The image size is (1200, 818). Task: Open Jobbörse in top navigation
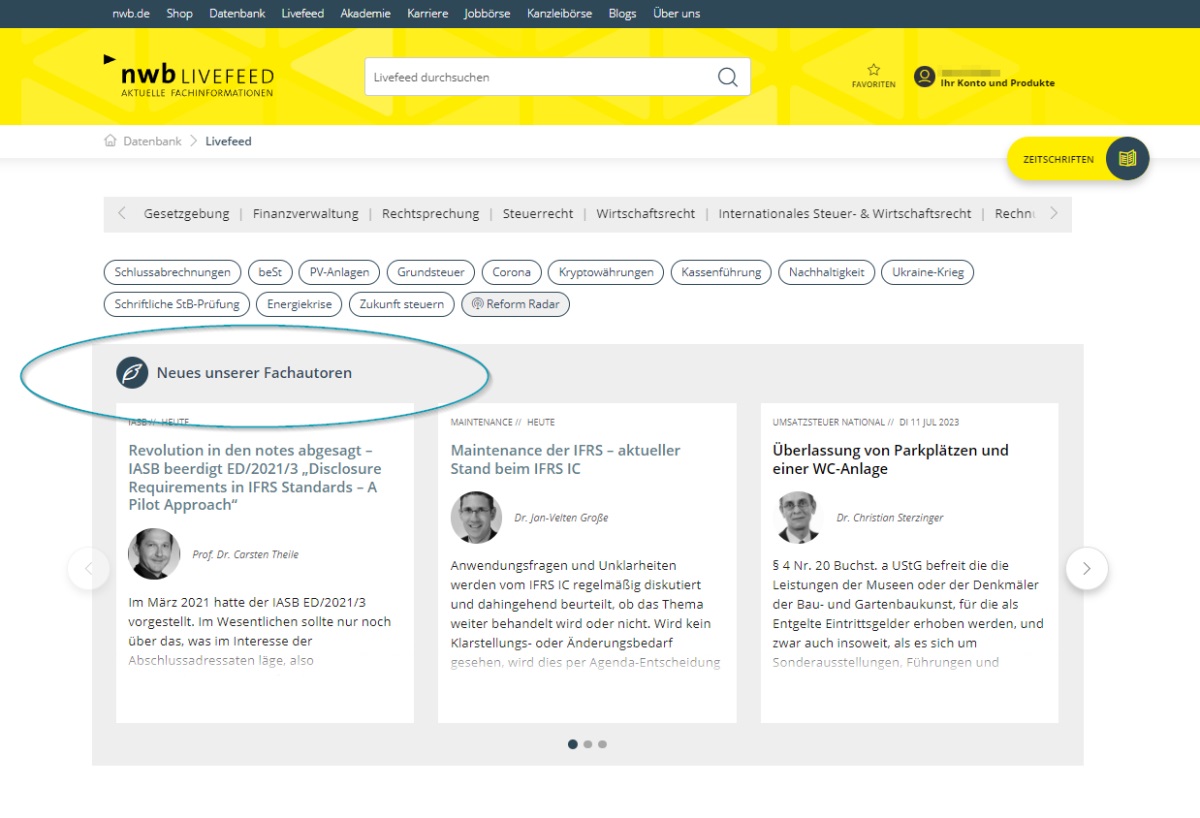click(489, 14)
